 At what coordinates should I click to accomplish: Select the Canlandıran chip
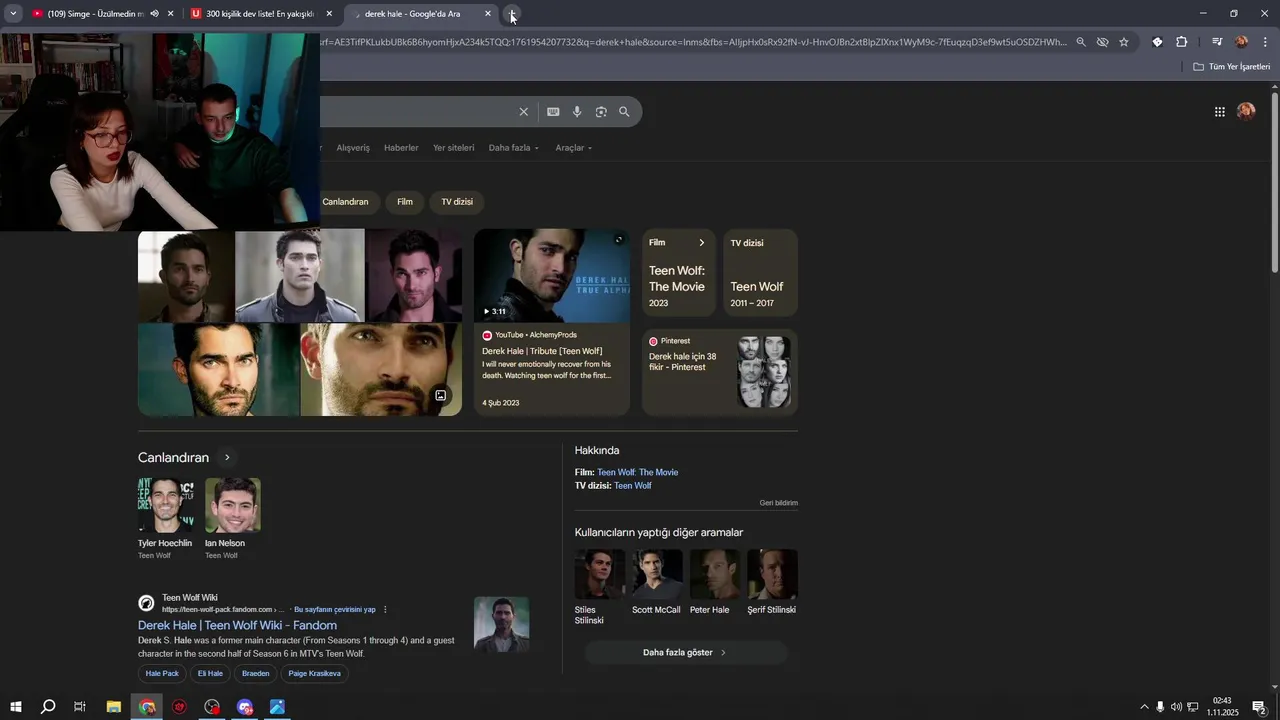[x=345, y=202]
